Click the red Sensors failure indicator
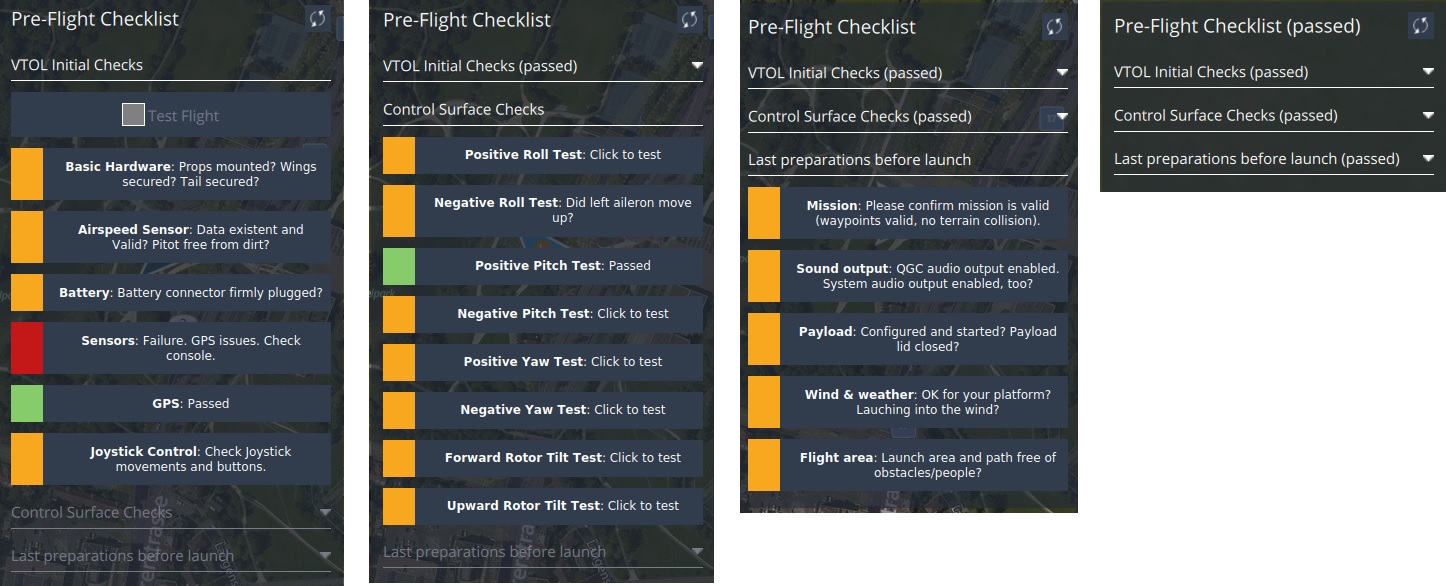The height and width of the screenshot is (586, 1446). [27, 348]
